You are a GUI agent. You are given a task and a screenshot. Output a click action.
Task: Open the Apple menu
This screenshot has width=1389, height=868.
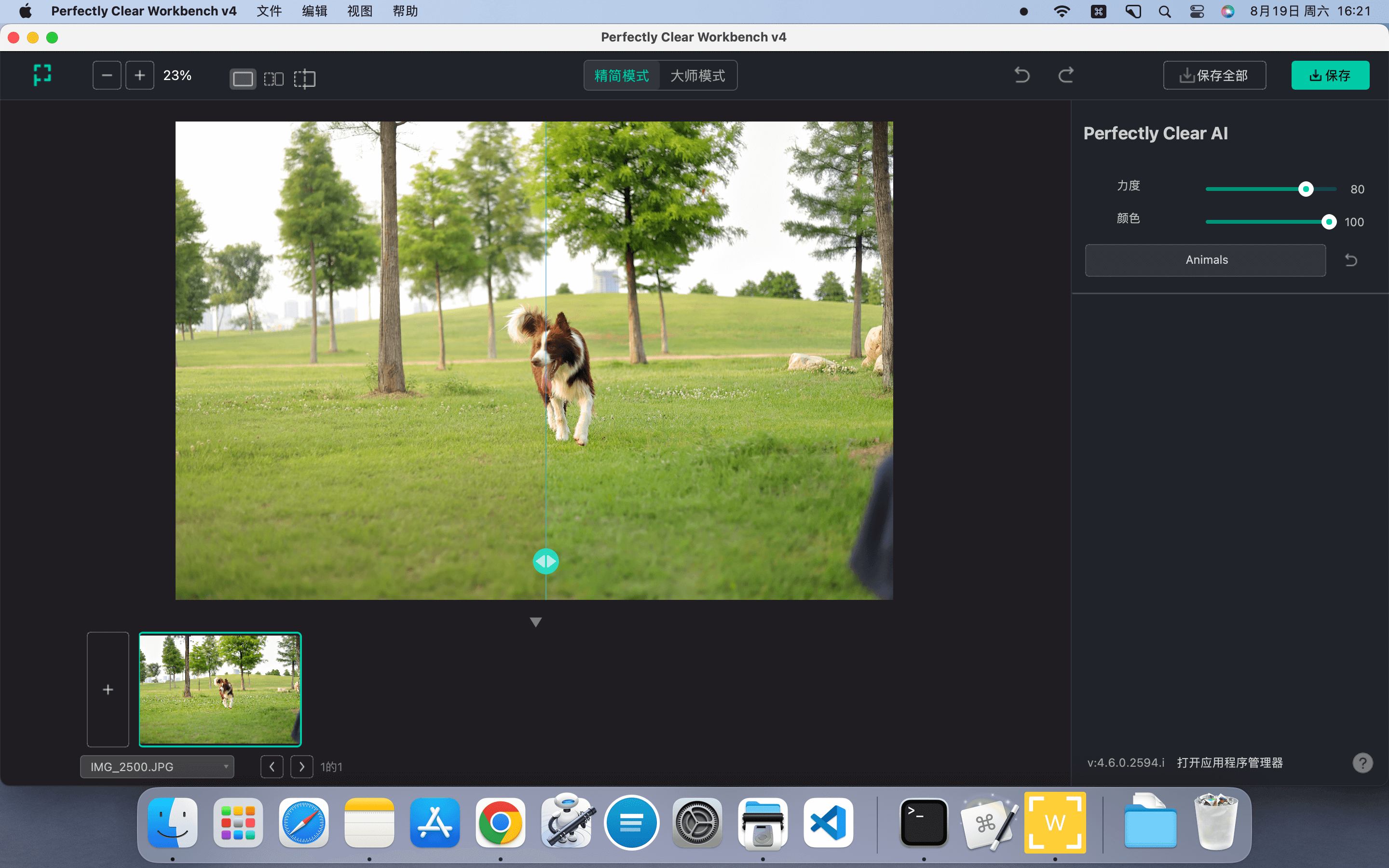[x=26, y=12]
